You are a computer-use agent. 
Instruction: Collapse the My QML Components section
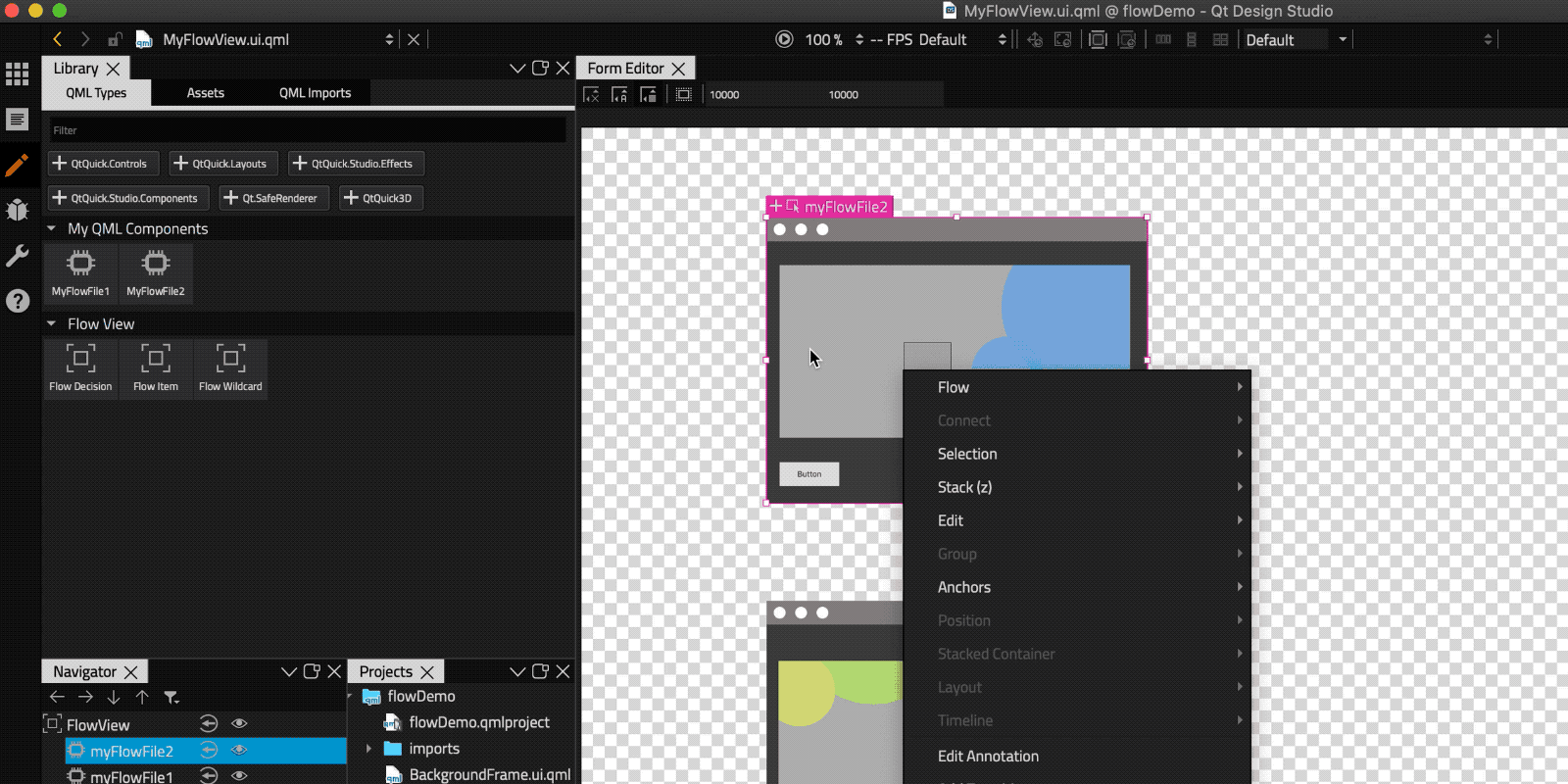[x=52, y=228]
